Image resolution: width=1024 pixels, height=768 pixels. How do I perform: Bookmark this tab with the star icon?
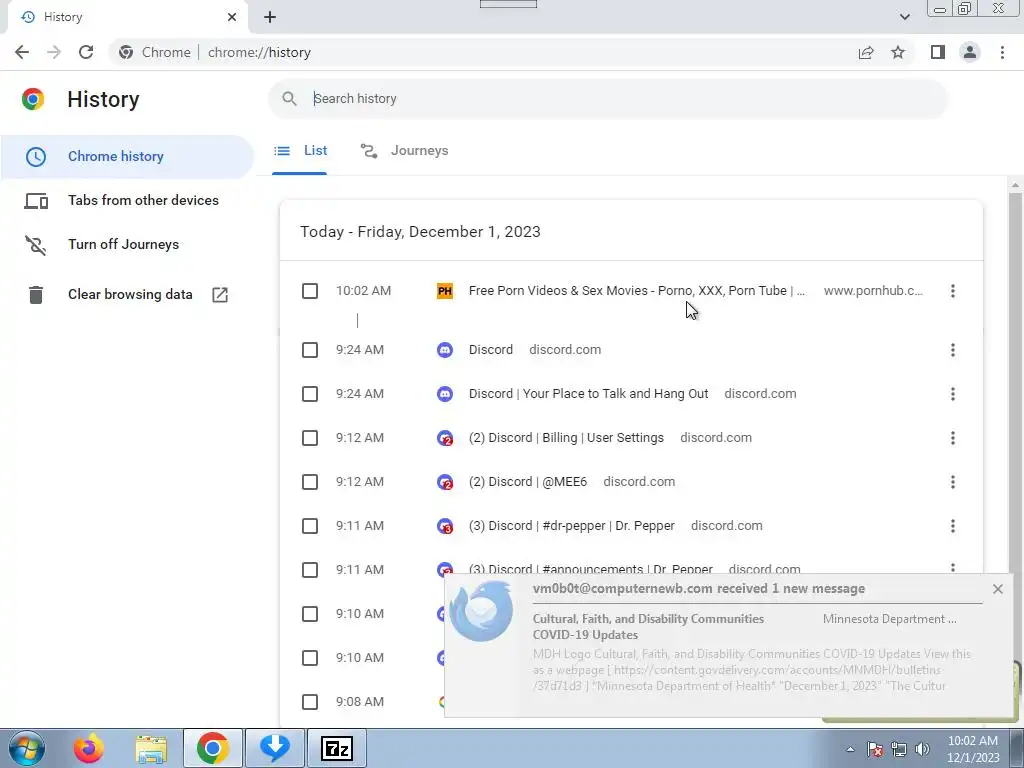click(x=898, y=52)
